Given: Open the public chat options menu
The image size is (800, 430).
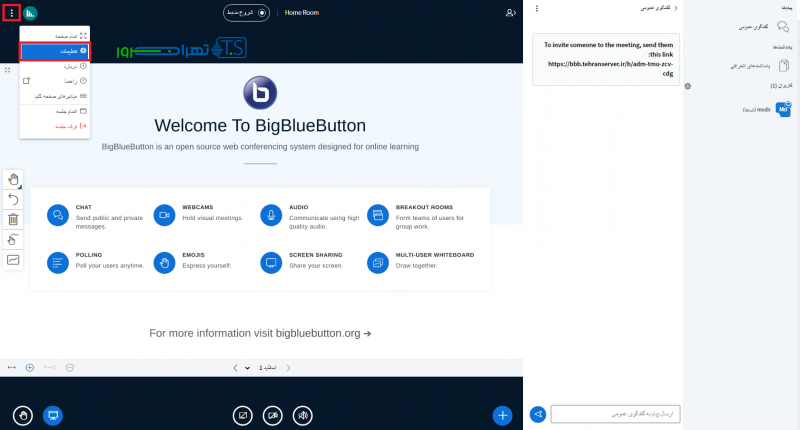Looking at the screenshot, I should (537, 8).
